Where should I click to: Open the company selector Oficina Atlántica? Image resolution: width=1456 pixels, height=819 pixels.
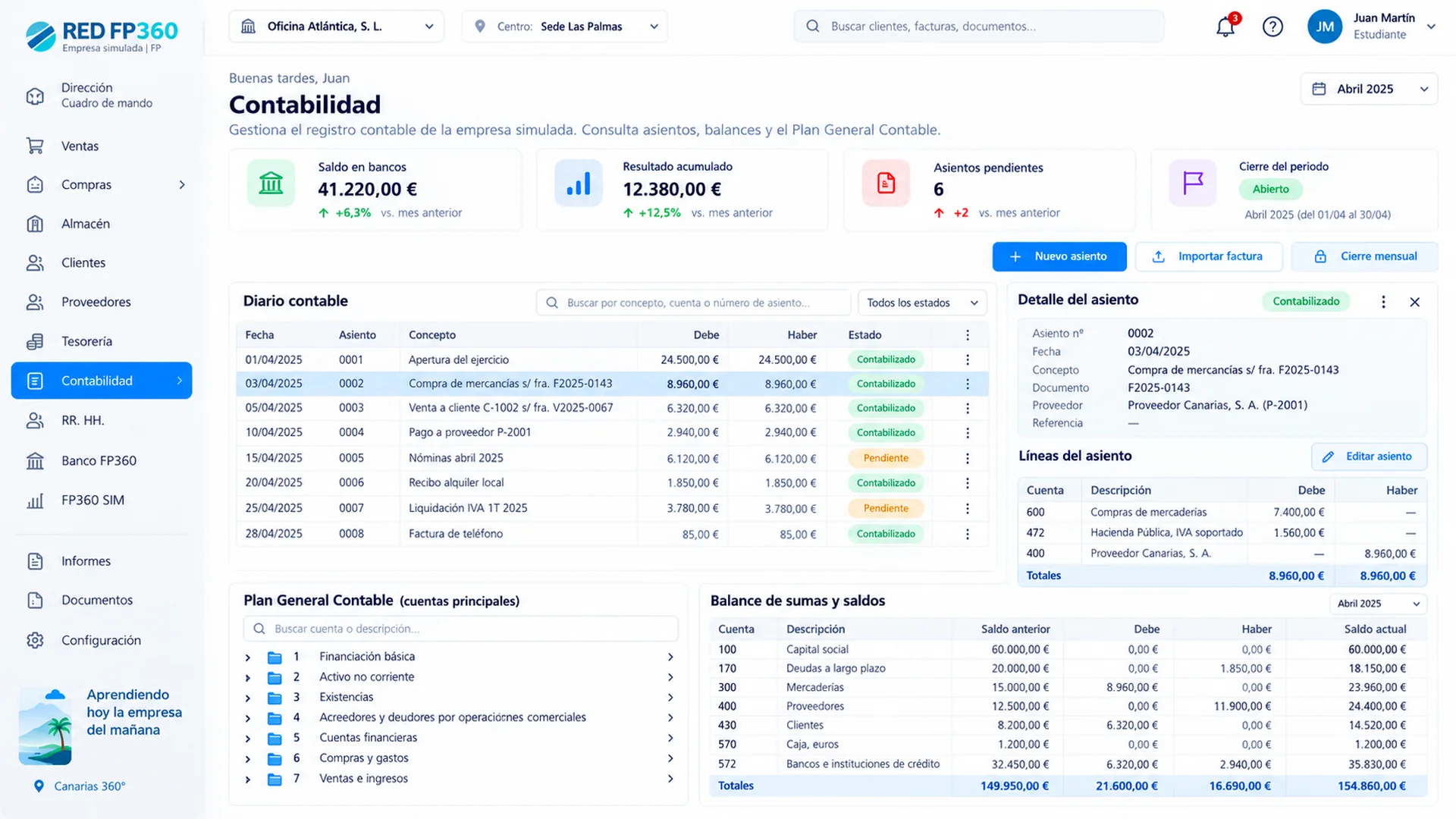click(x=337, y=27)
